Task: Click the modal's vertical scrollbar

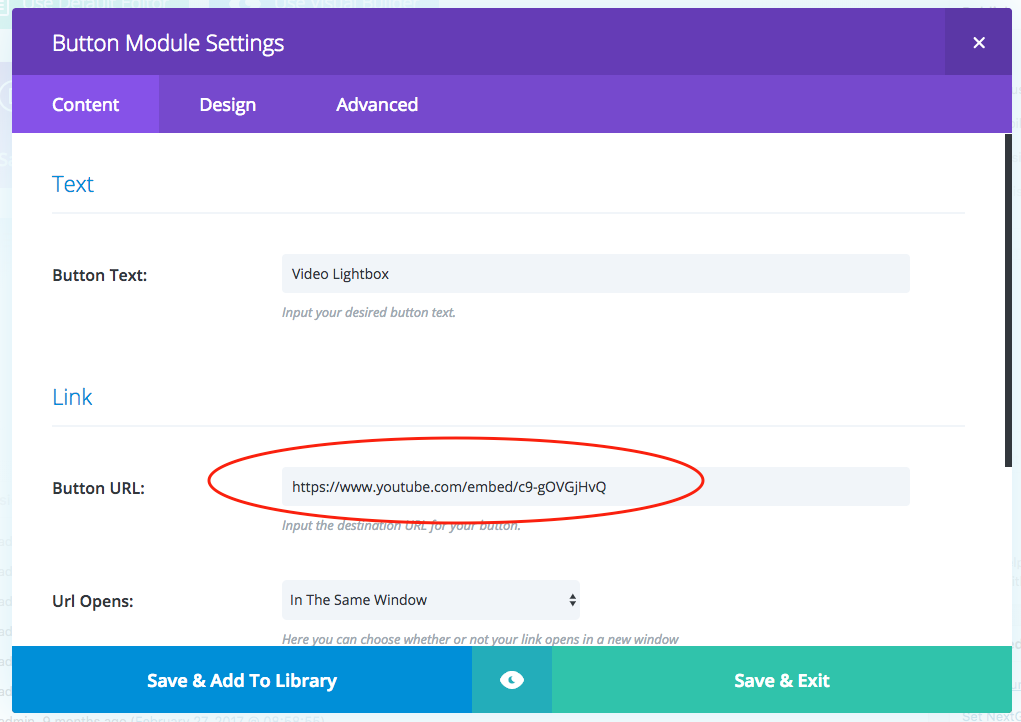Action: click(x=1007, y=300)
